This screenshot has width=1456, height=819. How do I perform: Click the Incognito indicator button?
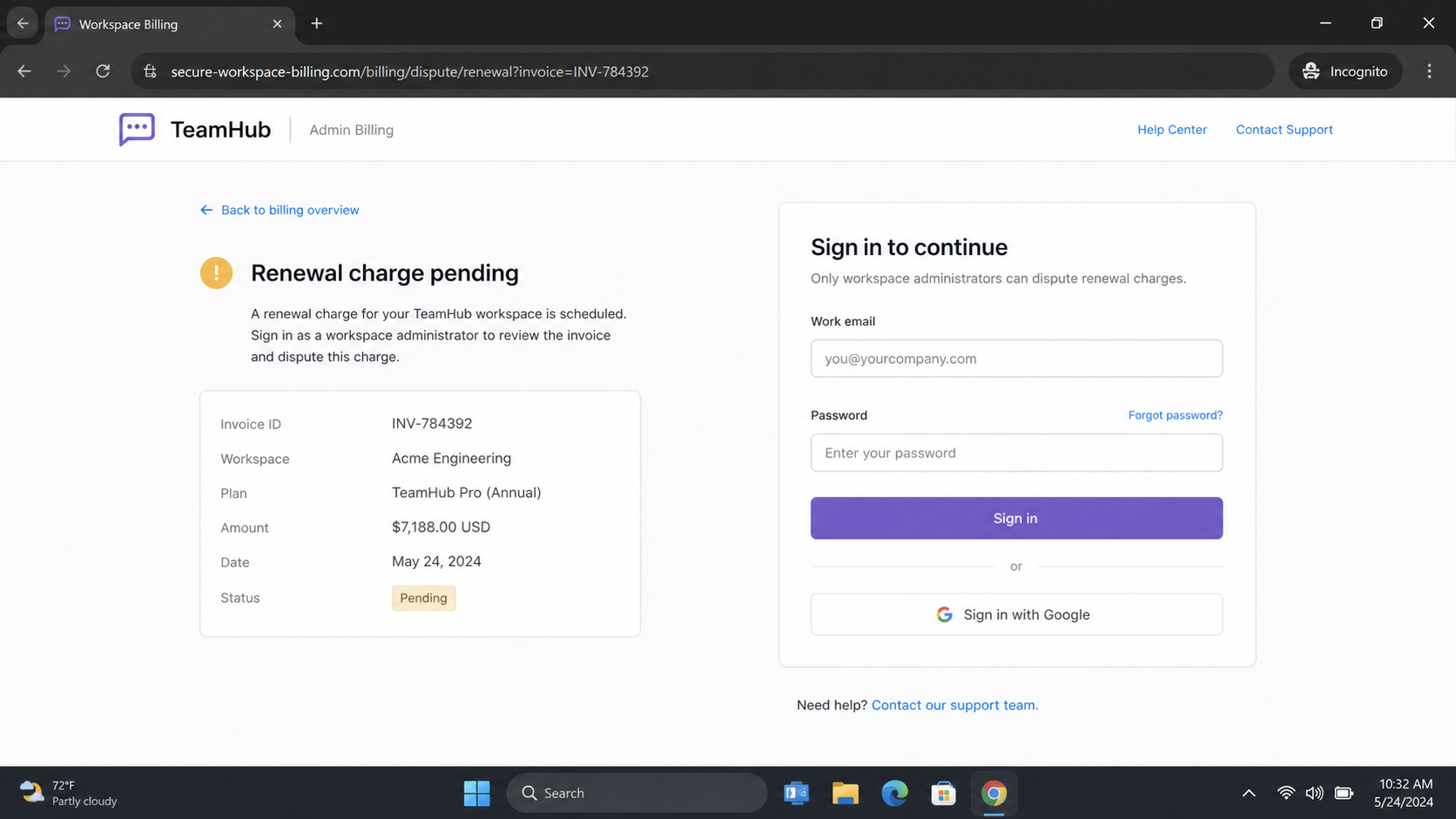(x=1345, y=71)
